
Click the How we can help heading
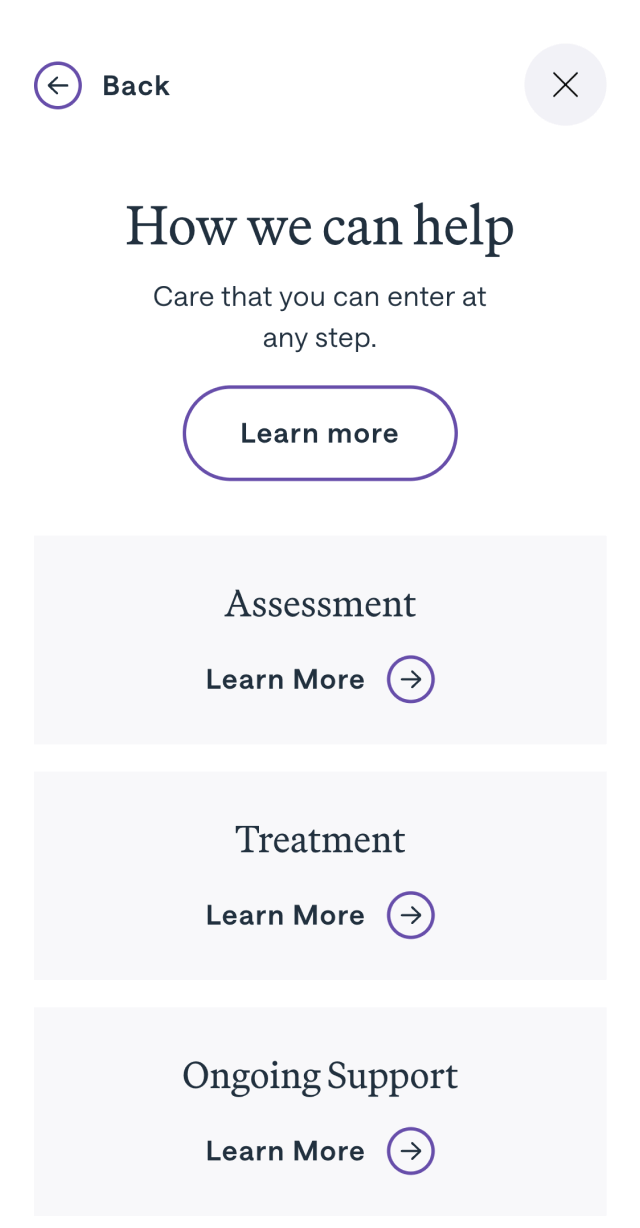coord(320,226)
